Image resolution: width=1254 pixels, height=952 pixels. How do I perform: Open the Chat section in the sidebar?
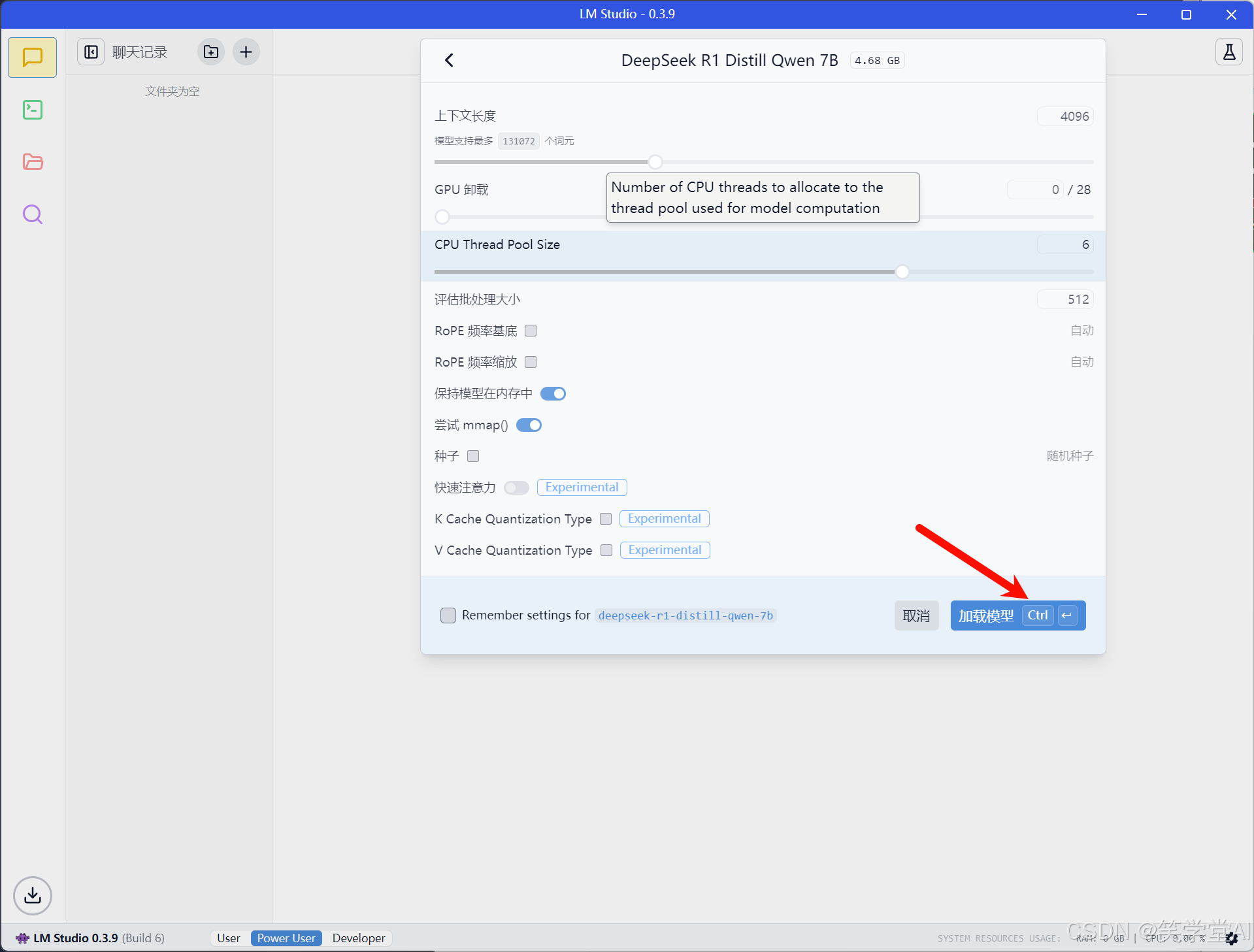tap(32, 57)
